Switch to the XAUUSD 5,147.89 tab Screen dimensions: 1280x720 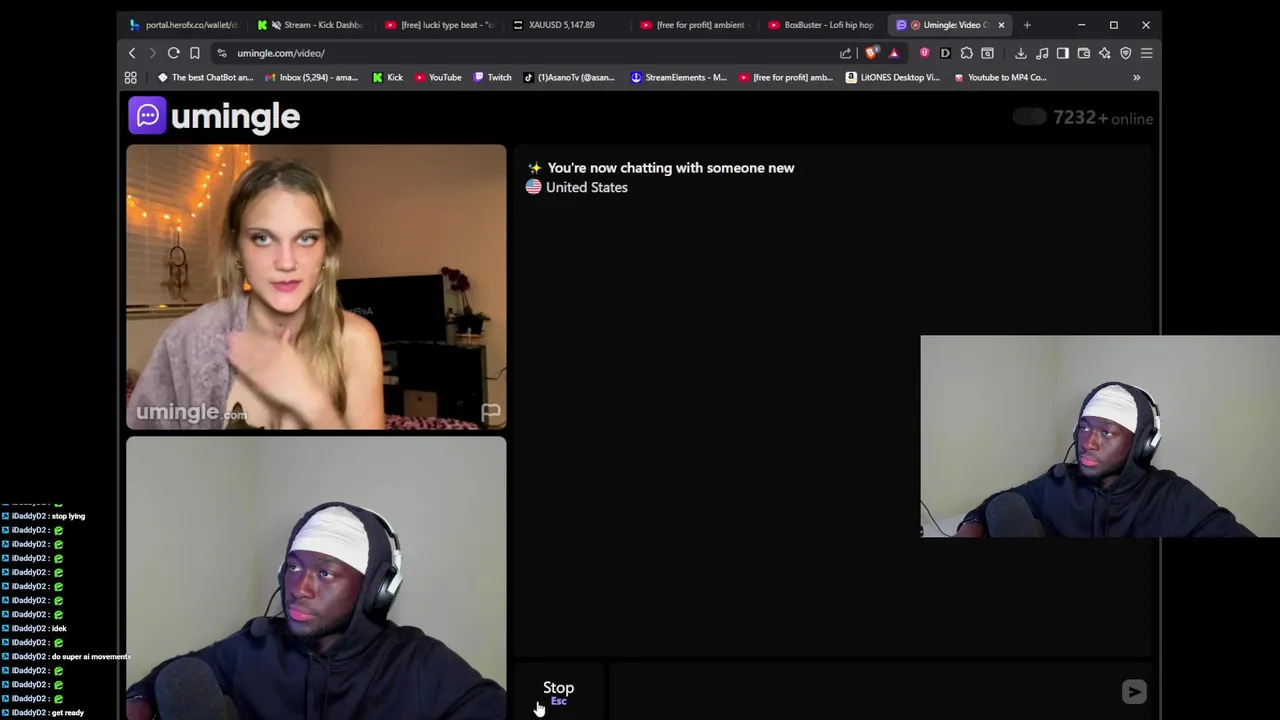point(568,25)
